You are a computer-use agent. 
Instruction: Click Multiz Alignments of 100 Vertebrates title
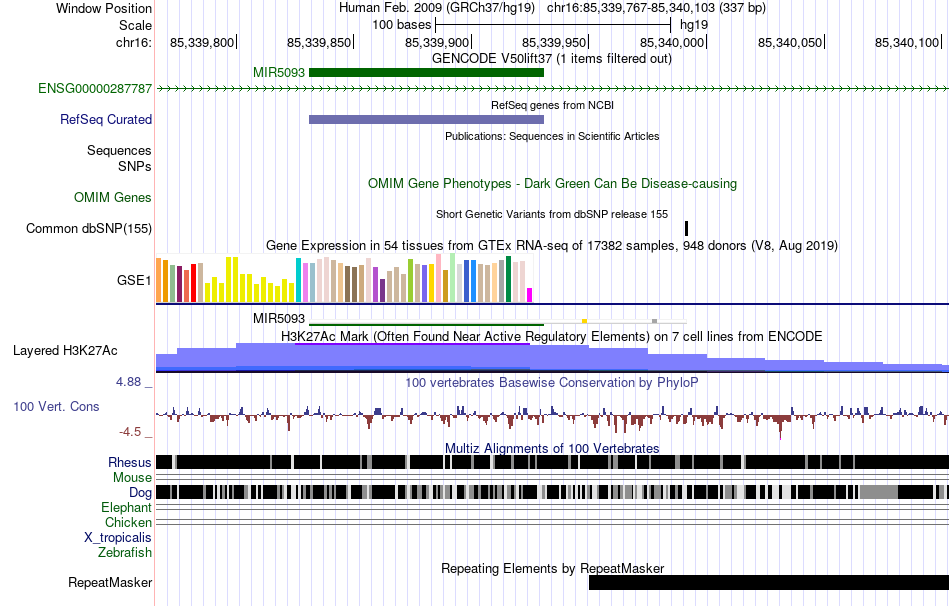[x=552, y=448]
